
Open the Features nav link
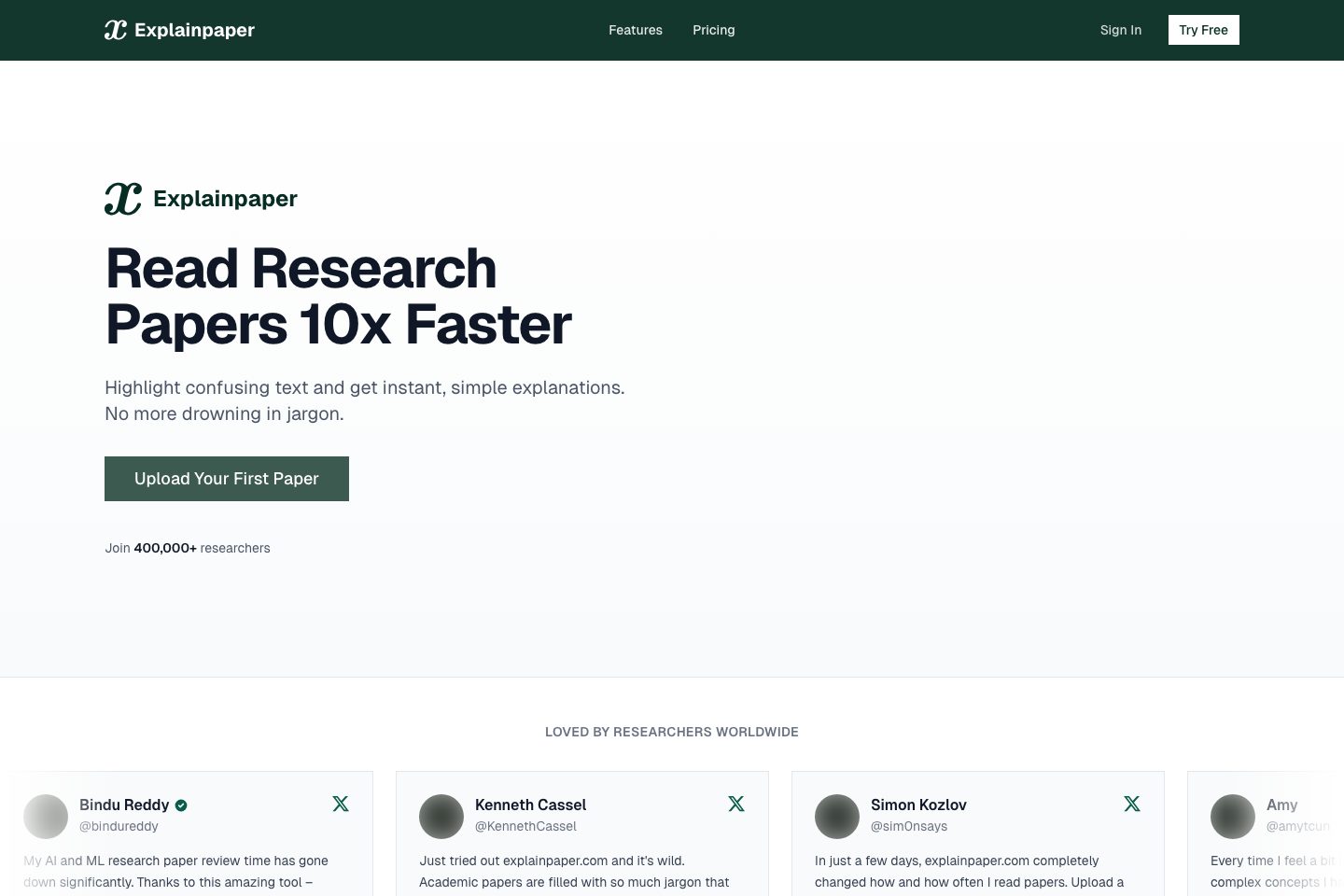click(x=636, y=30)
